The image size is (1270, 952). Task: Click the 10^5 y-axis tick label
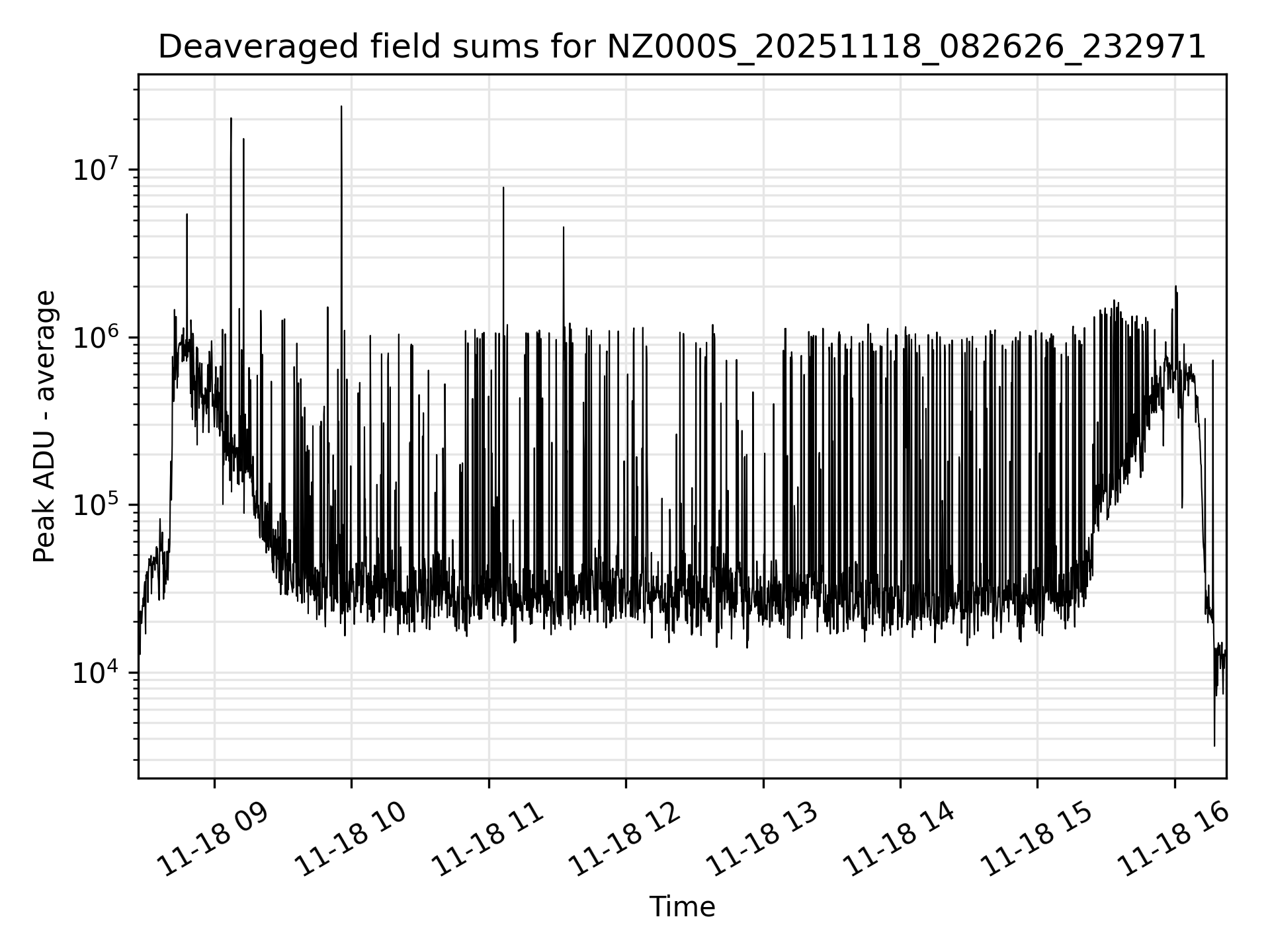coord(97,506)
